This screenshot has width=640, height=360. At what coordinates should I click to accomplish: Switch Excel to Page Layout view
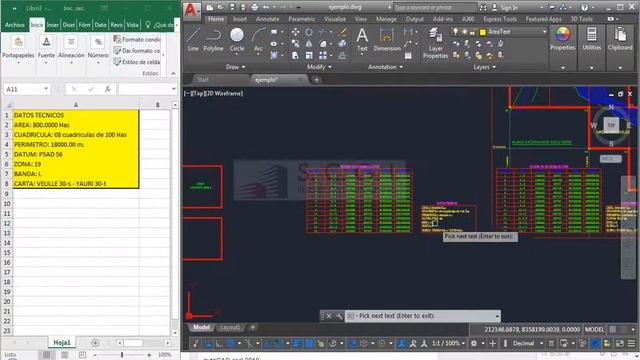[64, 355]
